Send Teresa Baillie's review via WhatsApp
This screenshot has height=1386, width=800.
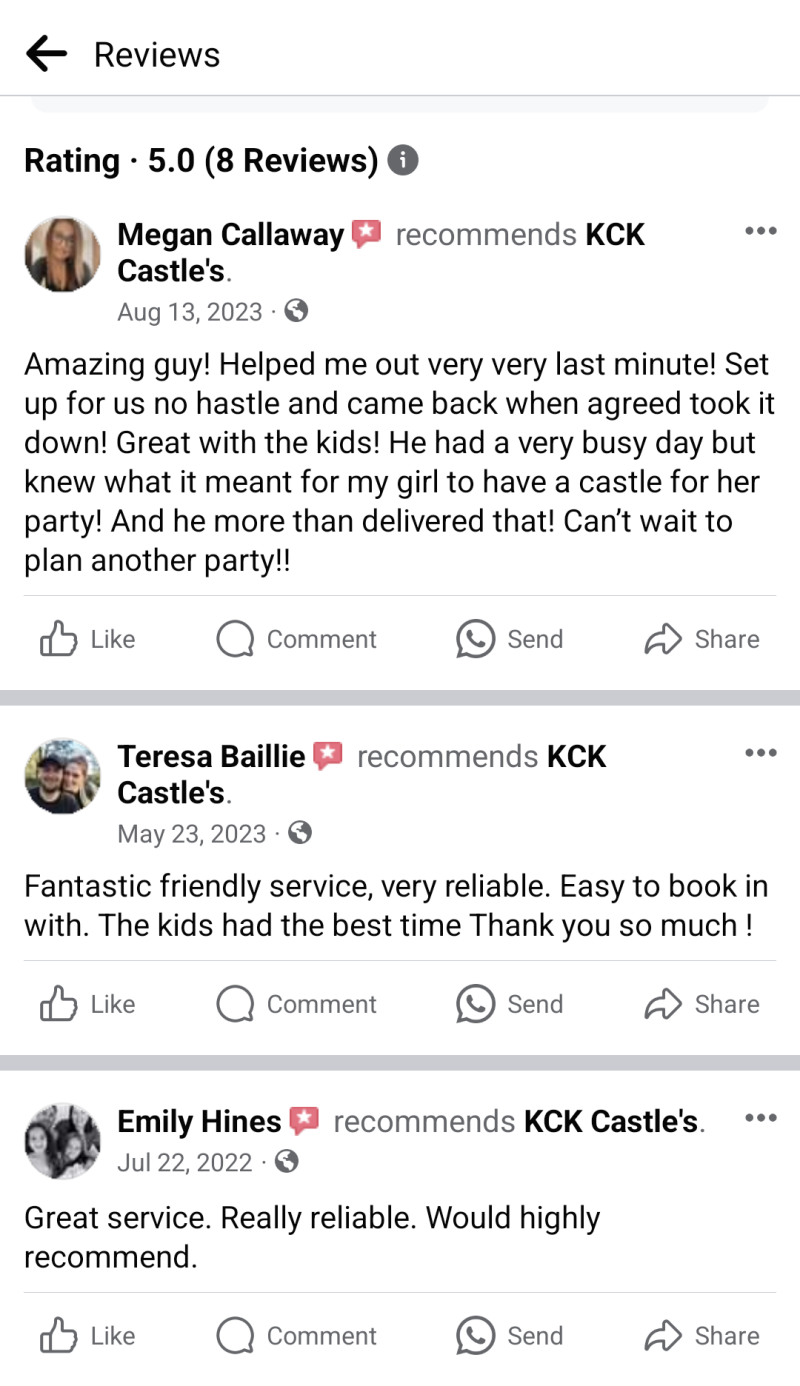click(x=509, y=1004)
